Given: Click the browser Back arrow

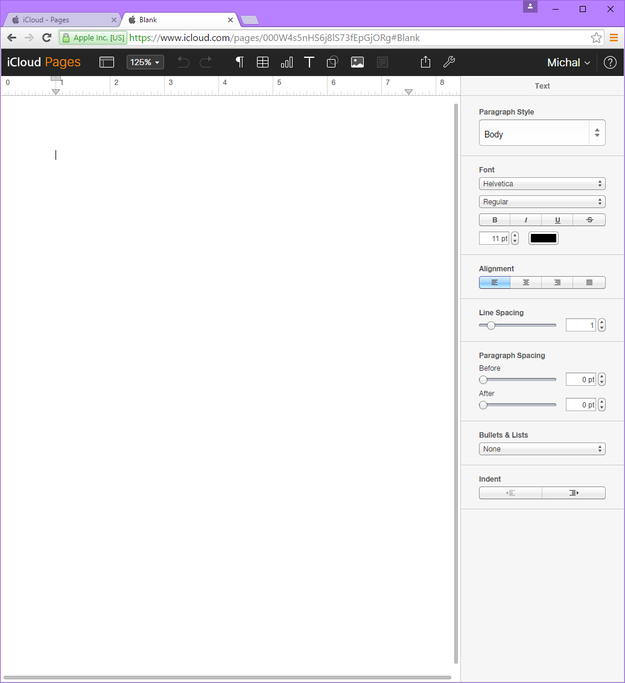Looking at the screenshot, I should 12,38.
